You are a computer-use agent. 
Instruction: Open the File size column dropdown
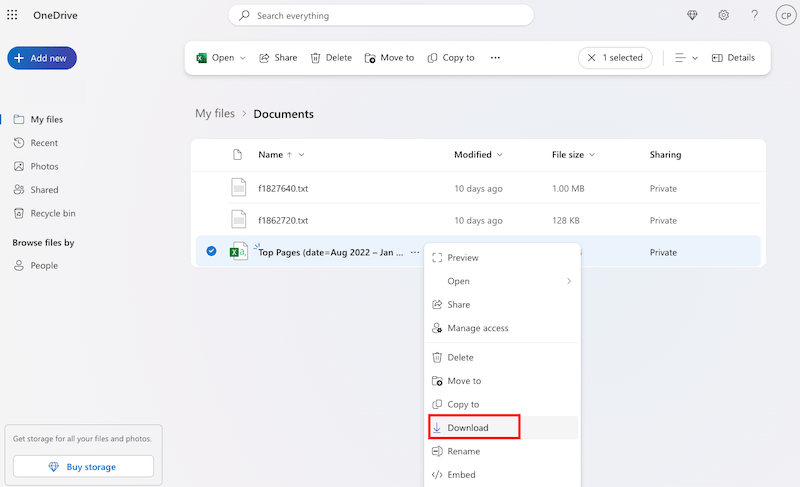592,155
